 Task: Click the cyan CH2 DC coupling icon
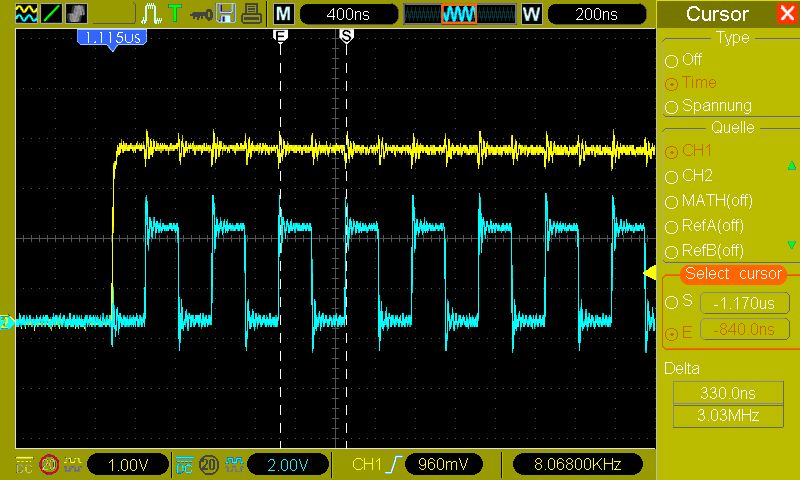pos(184,465)
